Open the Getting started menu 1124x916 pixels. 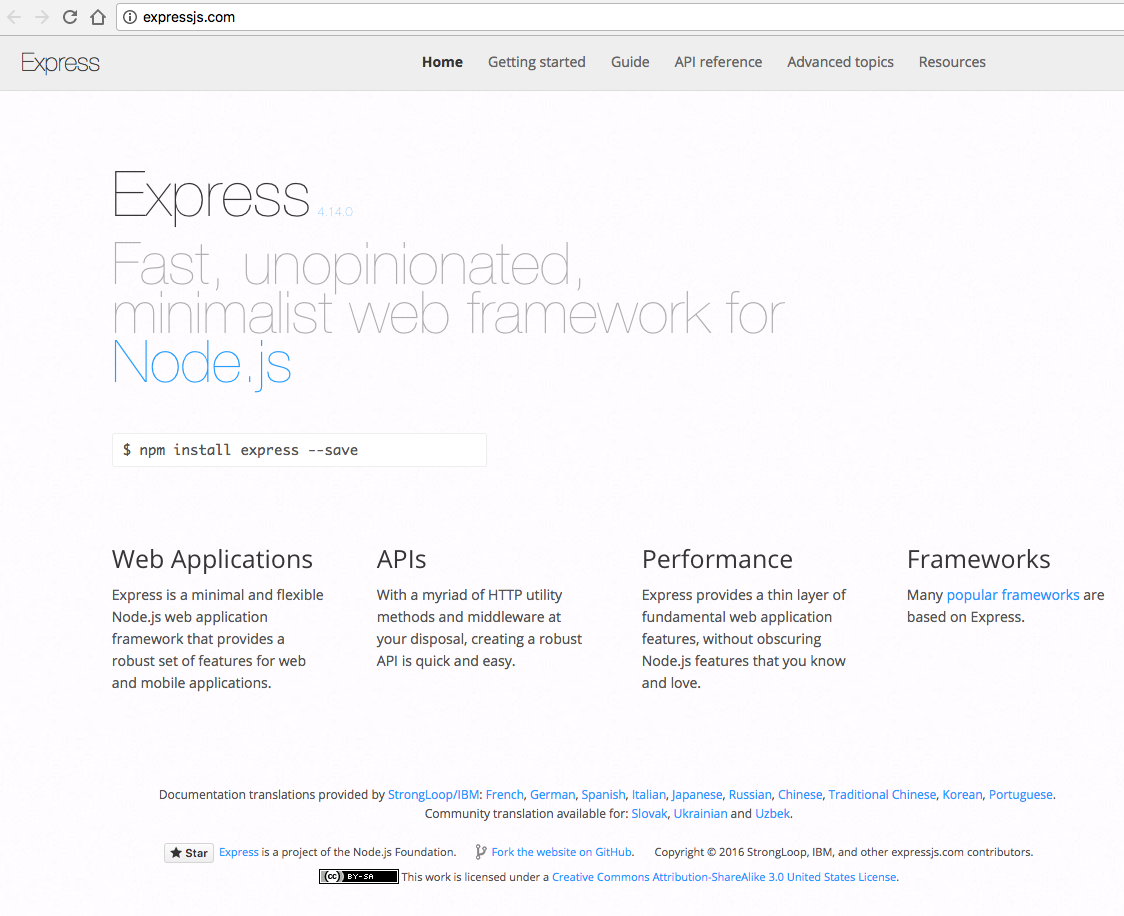point(537,62)
